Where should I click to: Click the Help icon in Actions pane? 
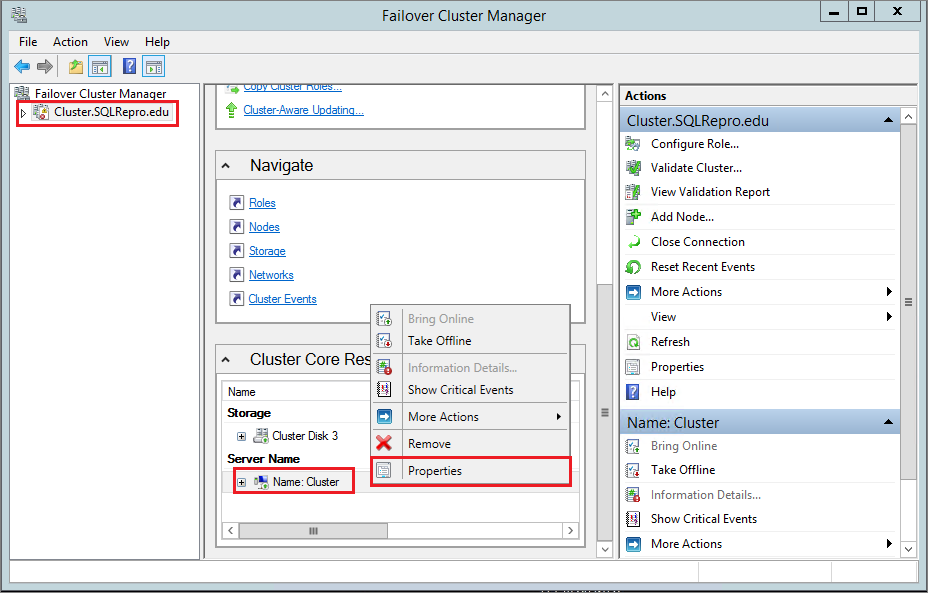[633, 392]
